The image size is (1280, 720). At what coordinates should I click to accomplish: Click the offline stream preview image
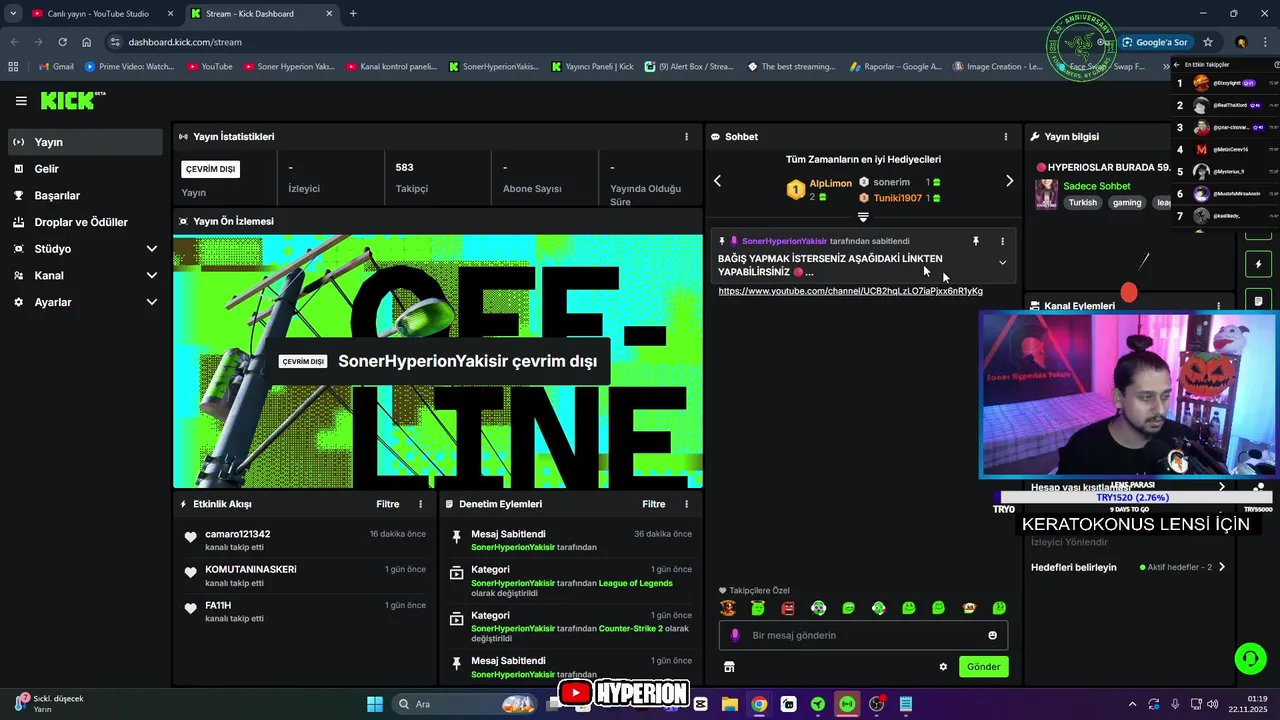[x=438, y=361]
